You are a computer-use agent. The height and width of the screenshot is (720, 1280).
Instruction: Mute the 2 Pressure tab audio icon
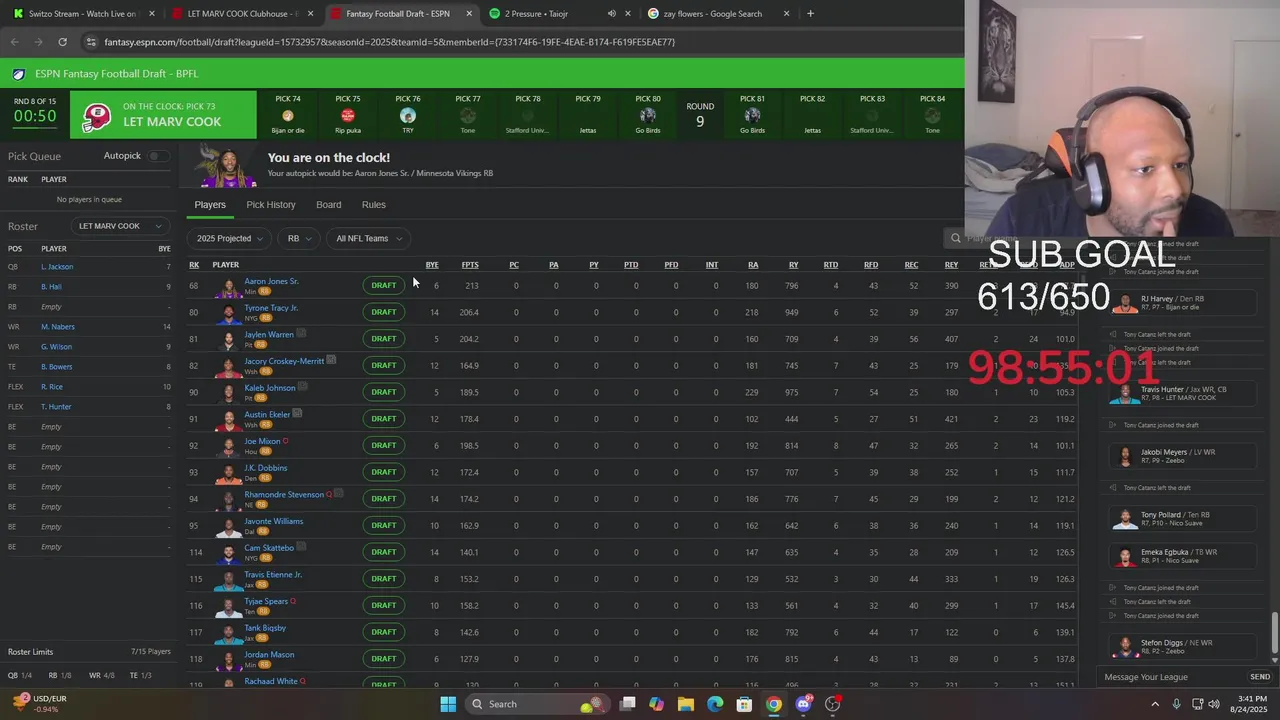pos(611,14)
